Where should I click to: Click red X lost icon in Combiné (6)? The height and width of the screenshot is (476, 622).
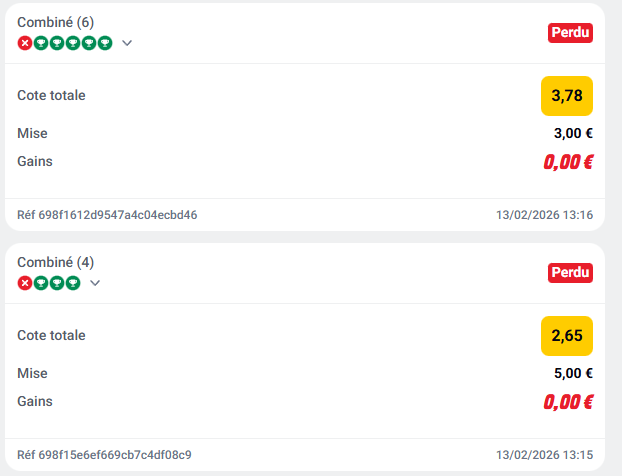click(x=25, y=42)
